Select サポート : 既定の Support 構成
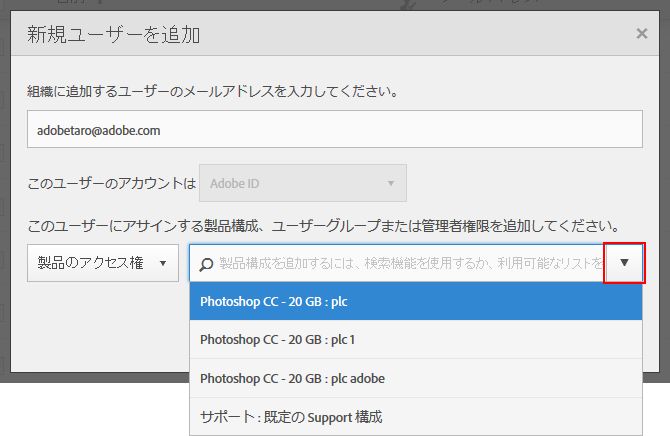This screenshot has height=436, width=670. tap(416, 417)
